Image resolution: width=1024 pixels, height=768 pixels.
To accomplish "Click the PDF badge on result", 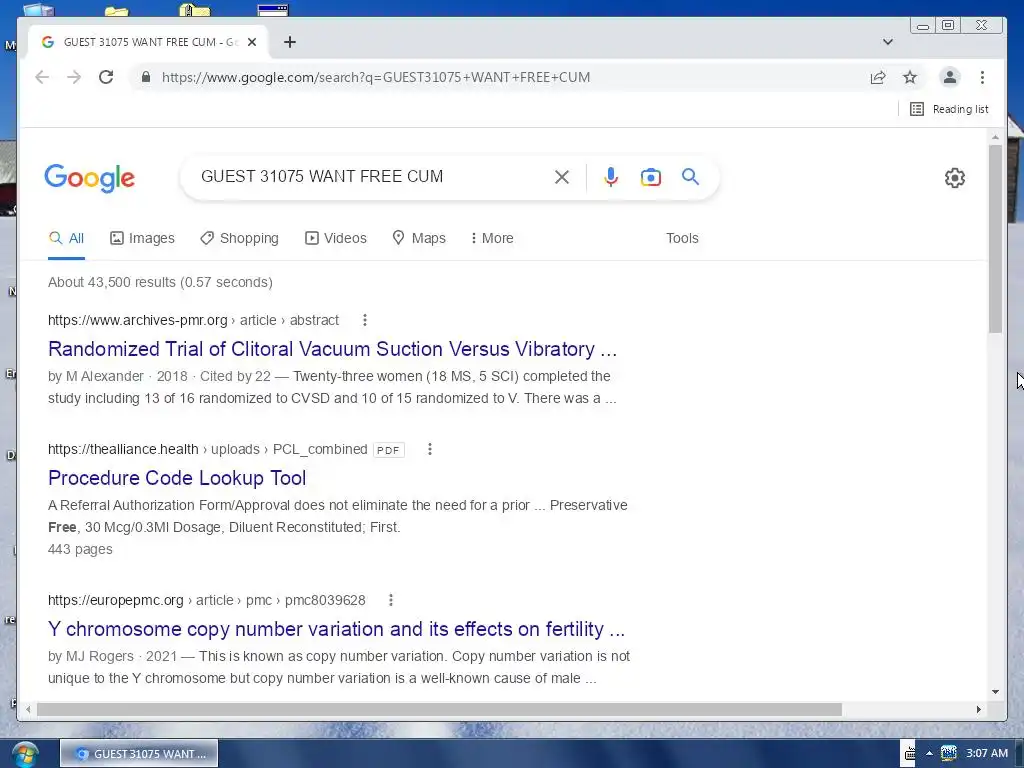I will (x=389, y=450).
